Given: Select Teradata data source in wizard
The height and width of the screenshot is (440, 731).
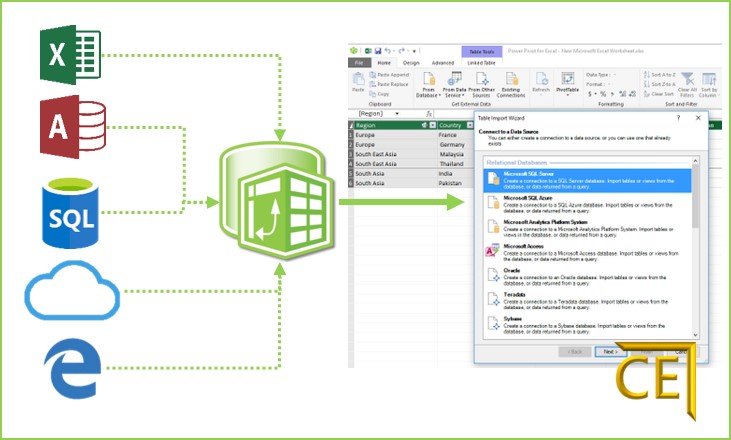Looking at the screenshot, I should 587,301.
